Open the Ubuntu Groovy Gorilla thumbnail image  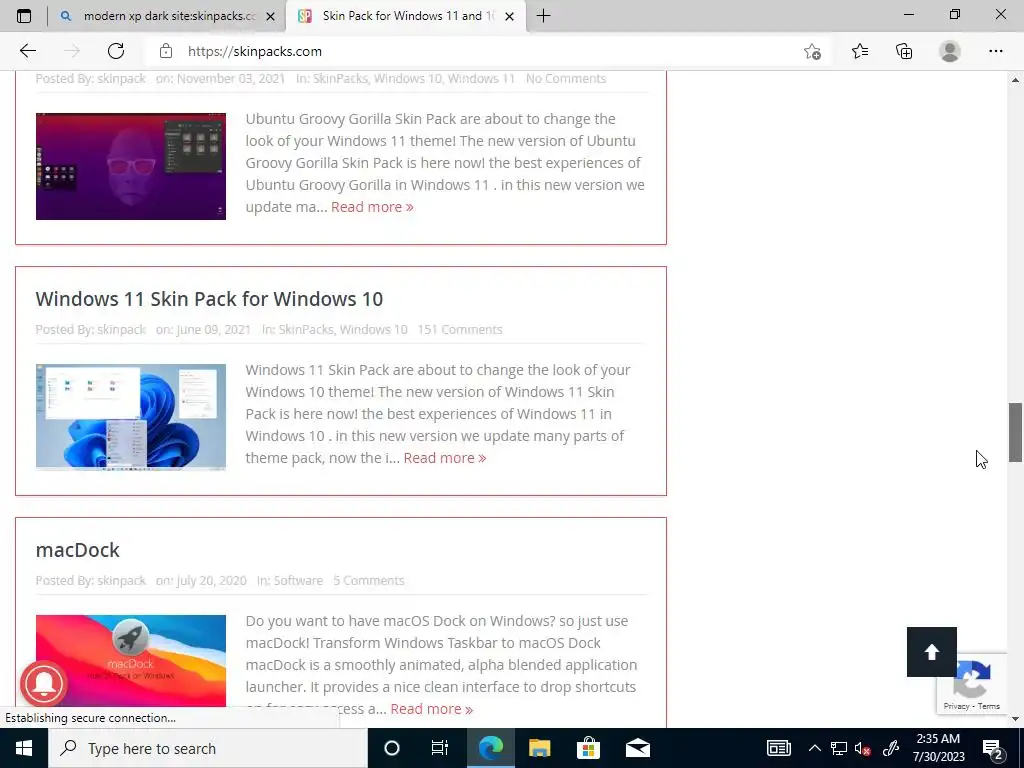131,167
